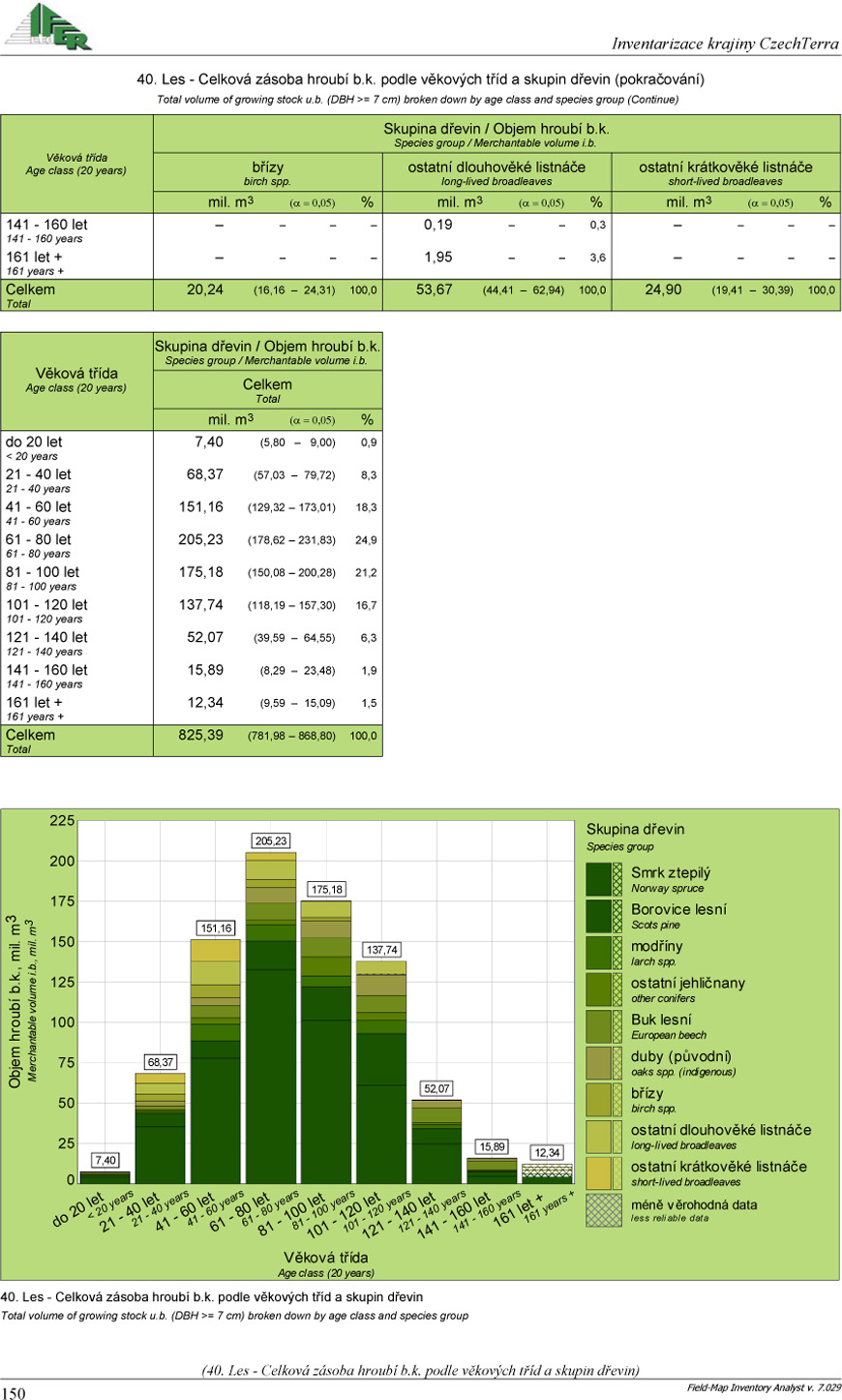Click the page number 150 in footer
The height and width of the screenshot is (1400, 842).
pos(14,1393)
